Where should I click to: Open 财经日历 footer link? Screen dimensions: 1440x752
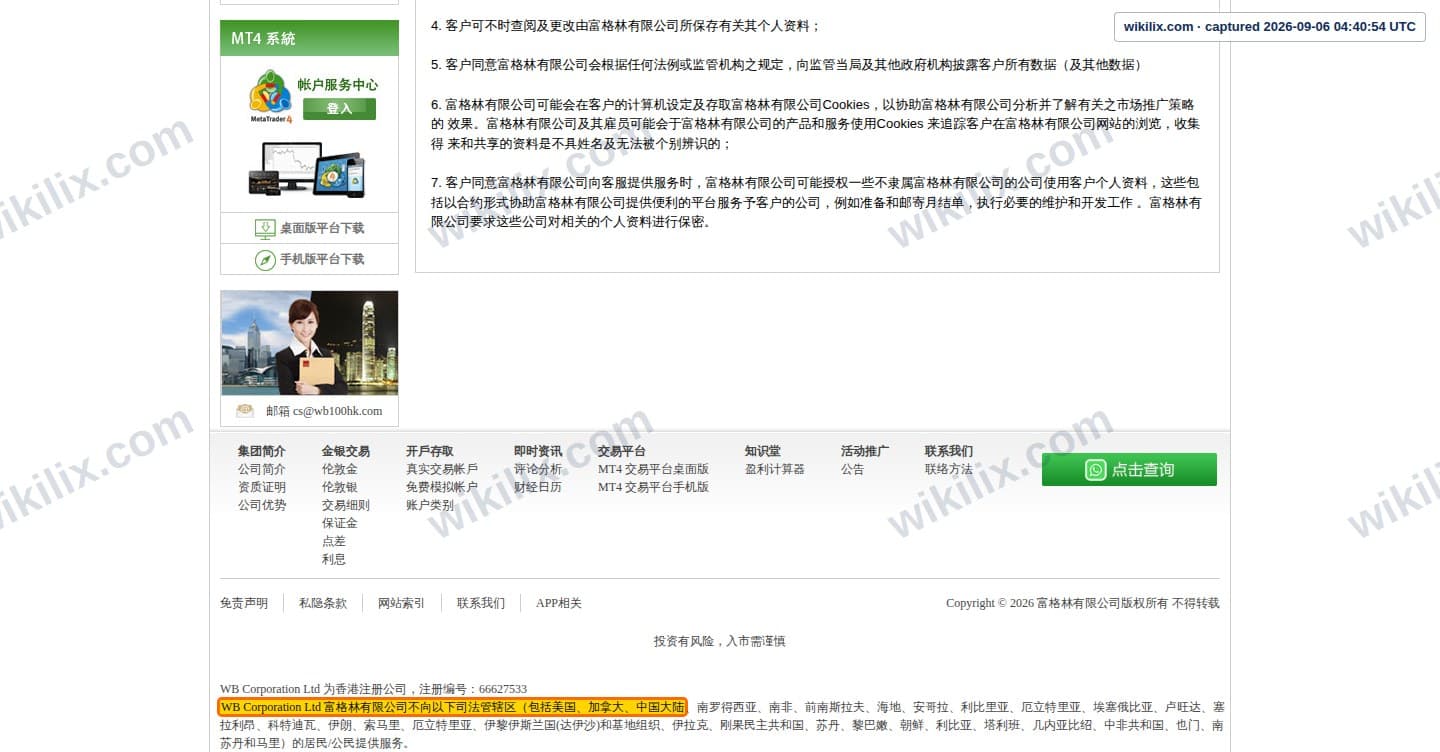pos(538,487)
